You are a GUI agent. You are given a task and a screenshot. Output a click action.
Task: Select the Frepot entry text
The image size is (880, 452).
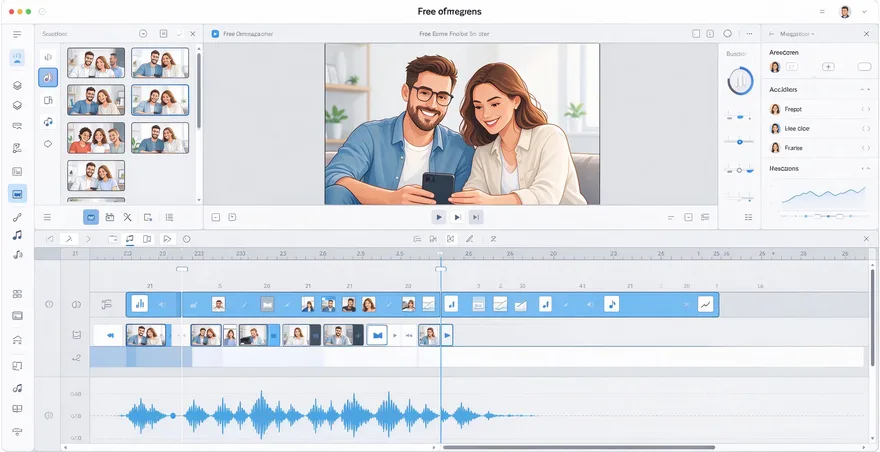[x=793, y=109]
